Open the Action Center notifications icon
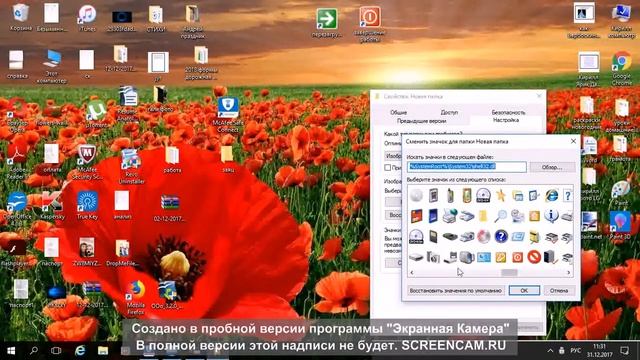 tap(624, 351)
